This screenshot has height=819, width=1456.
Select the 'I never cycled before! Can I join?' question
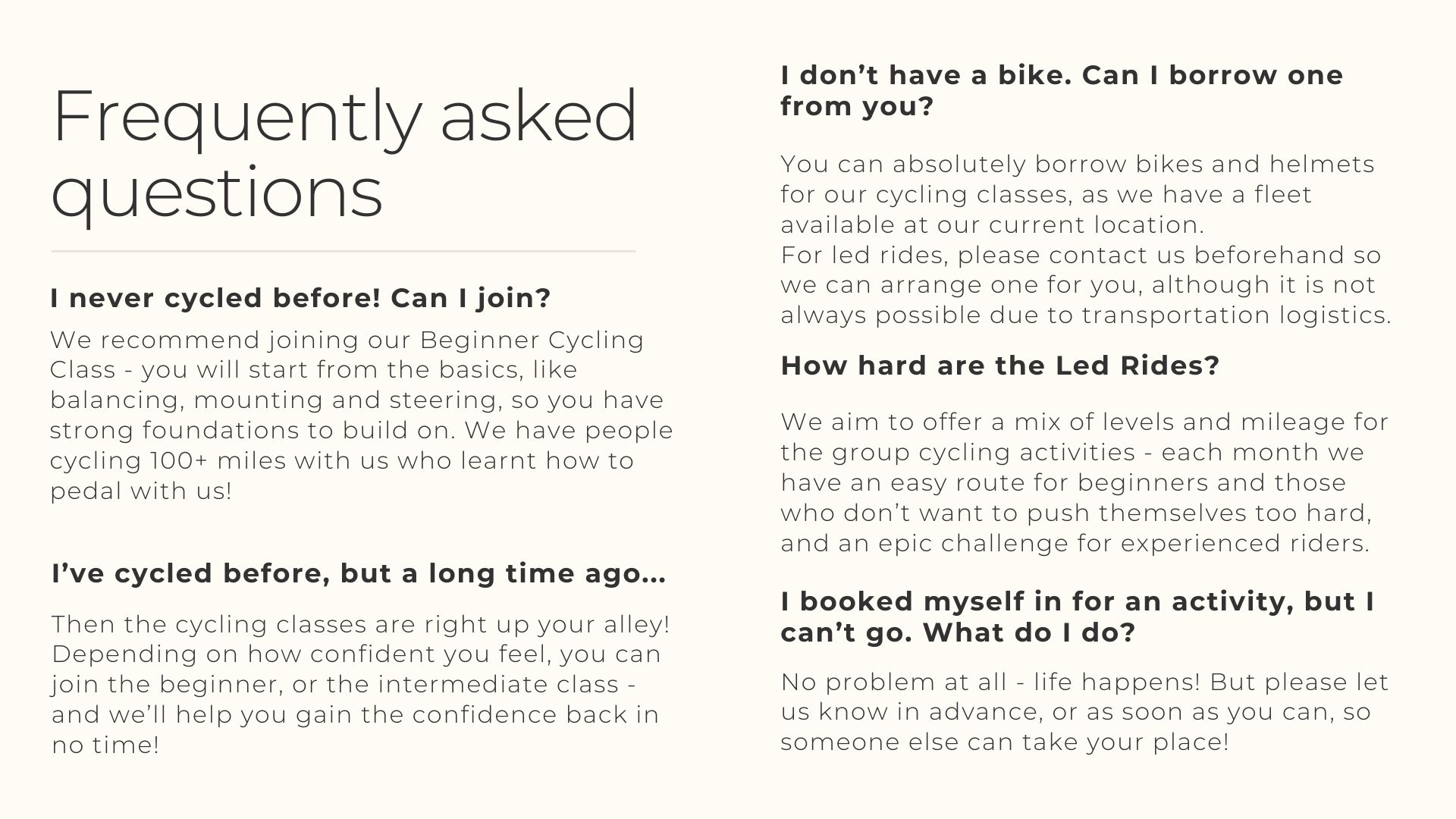[x=300, y=298]
